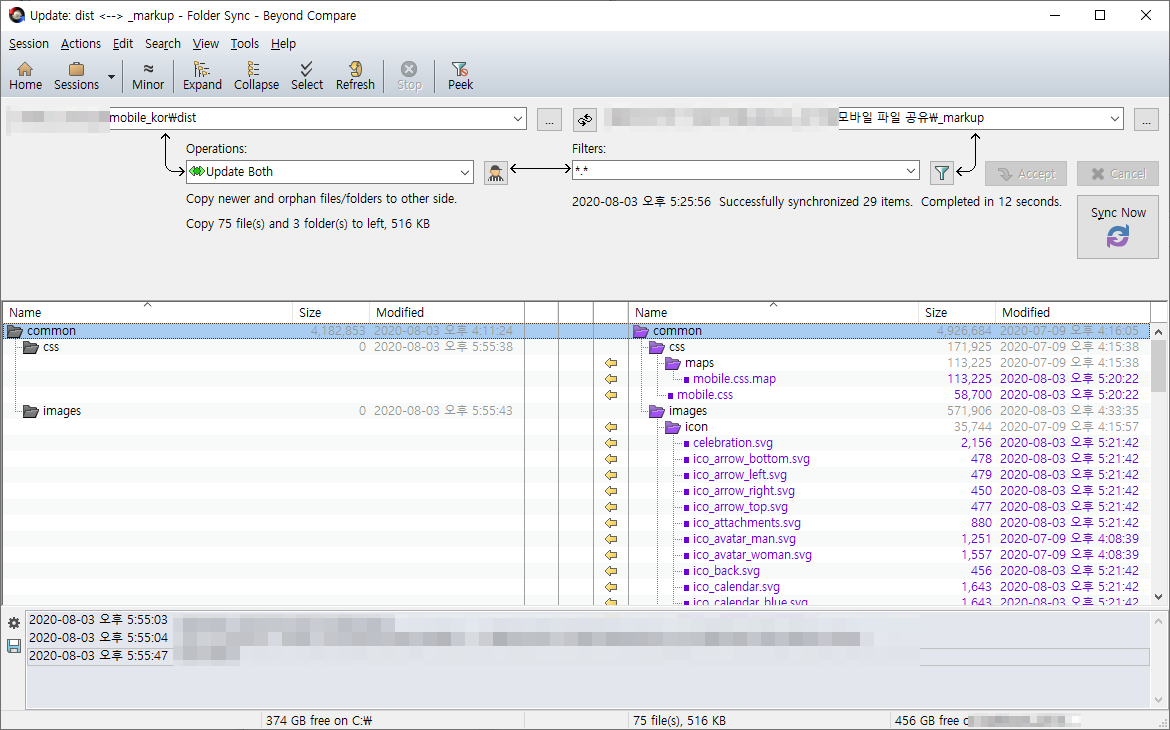The image size is (1170, 730).
Task: Sort right pane by Modified column
Action: [1072, 312]
